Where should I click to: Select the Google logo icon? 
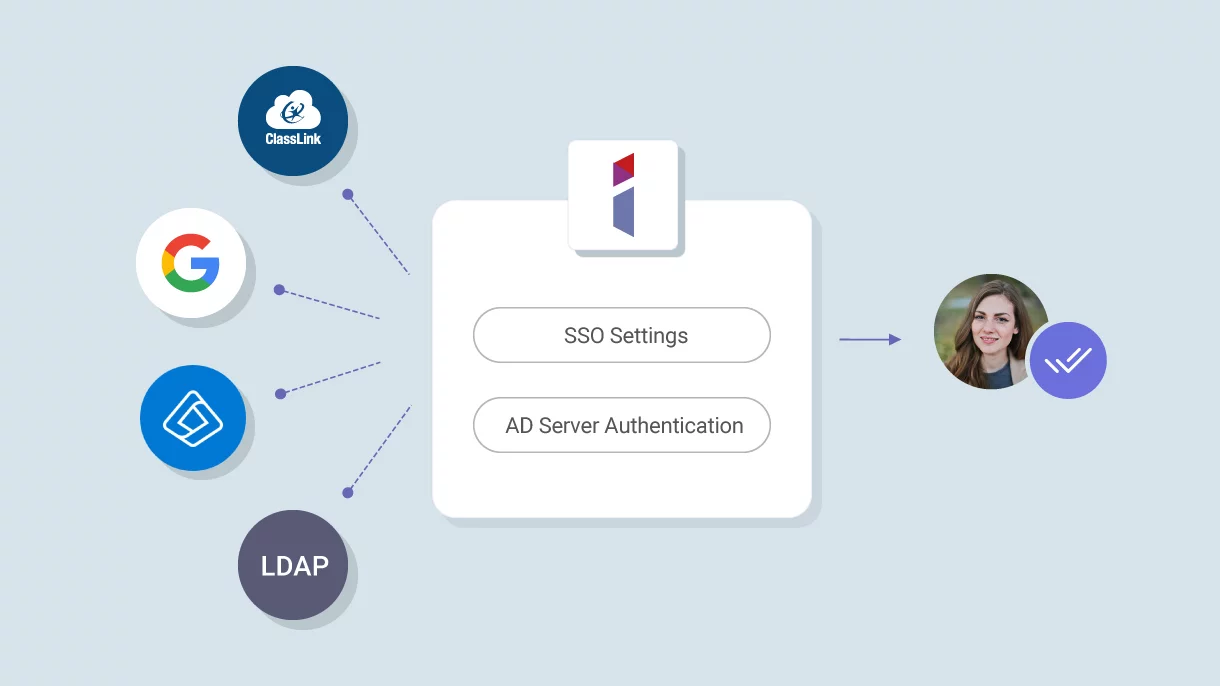pos(191,263)
